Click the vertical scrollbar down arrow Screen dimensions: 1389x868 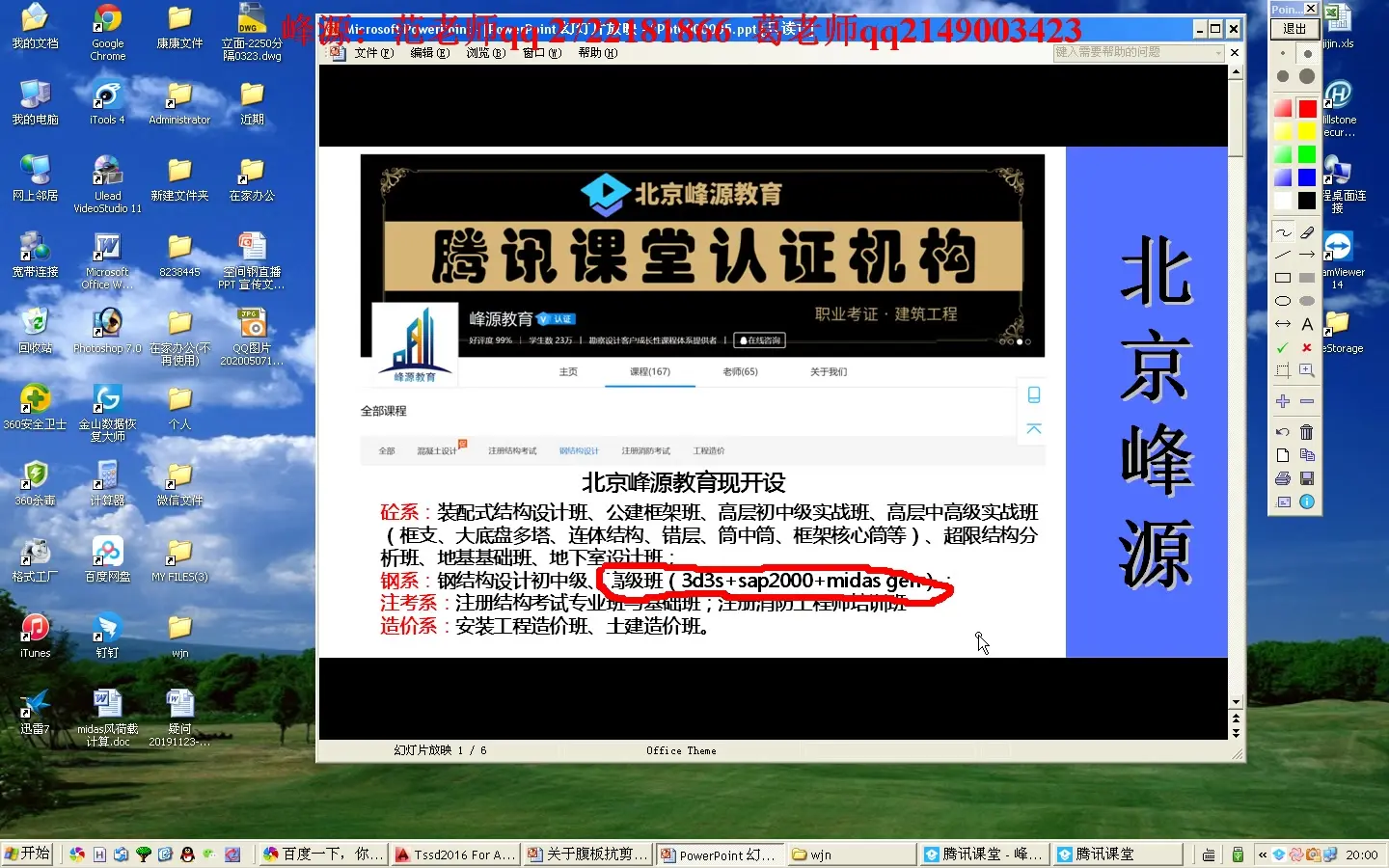1236,702
